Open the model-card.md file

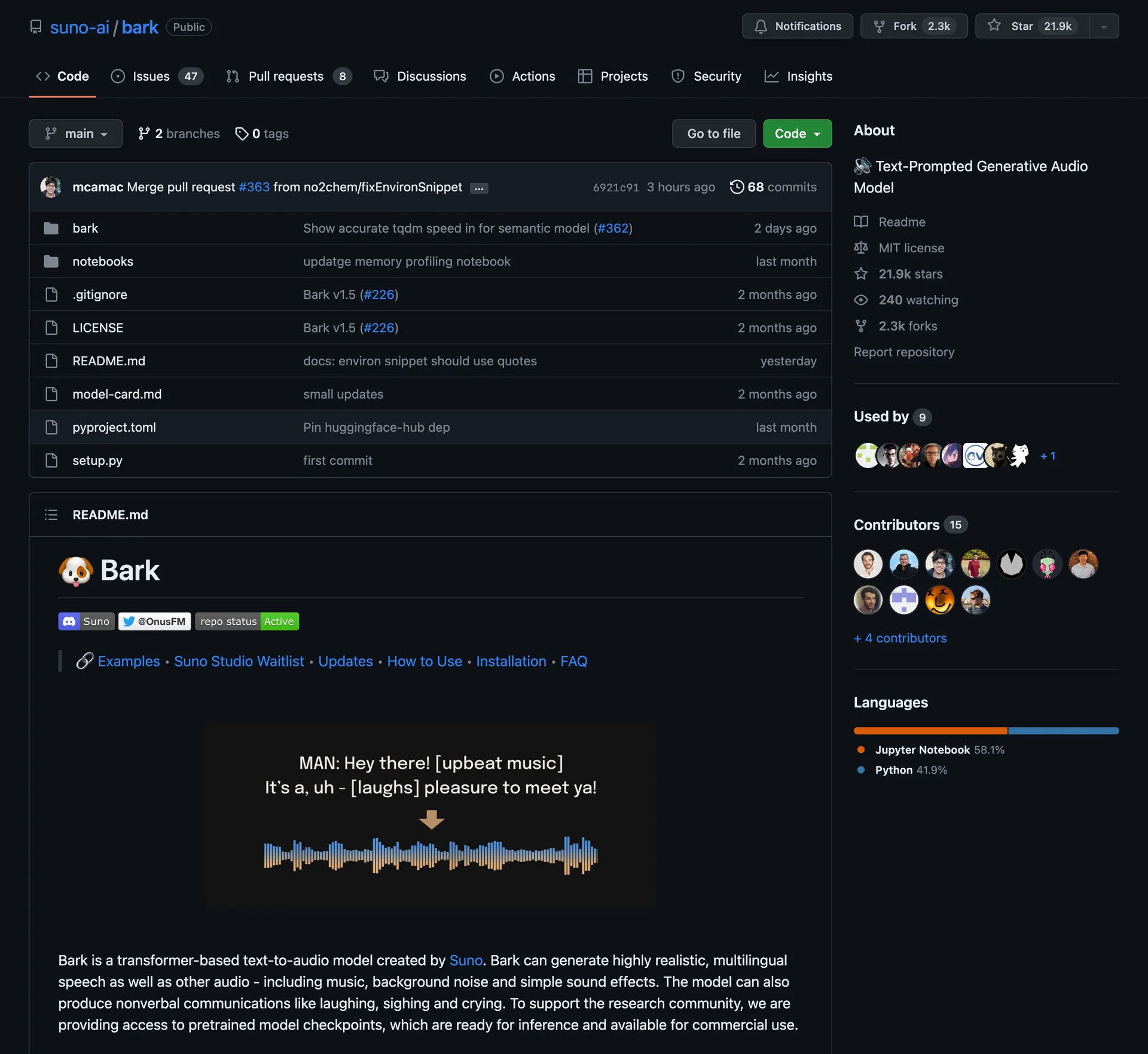click(x=117, y=395)
